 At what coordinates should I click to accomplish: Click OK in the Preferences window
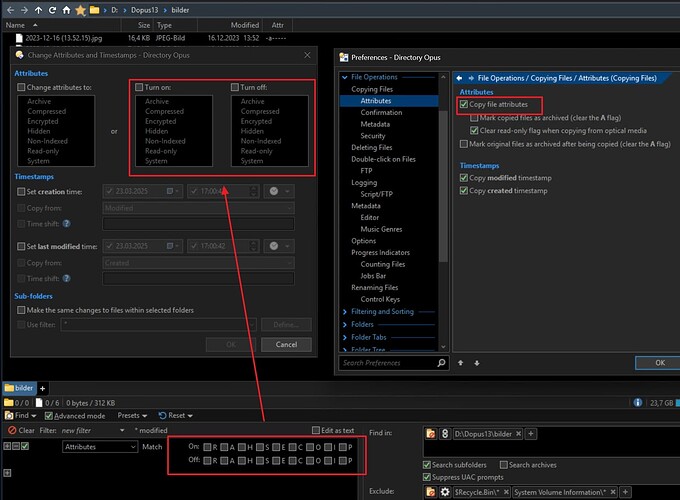(659, 363)
